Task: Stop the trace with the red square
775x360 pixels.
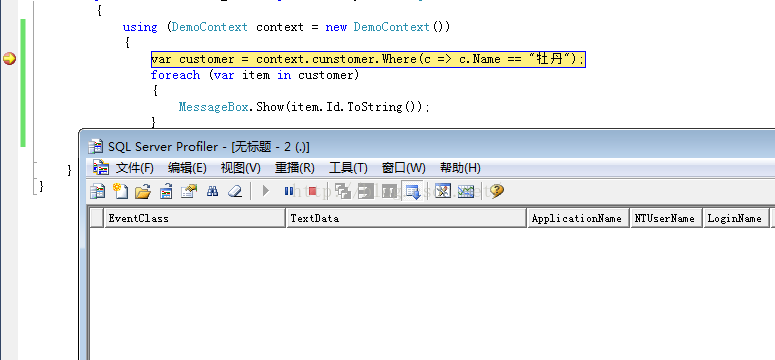Action: pos(312,191)
